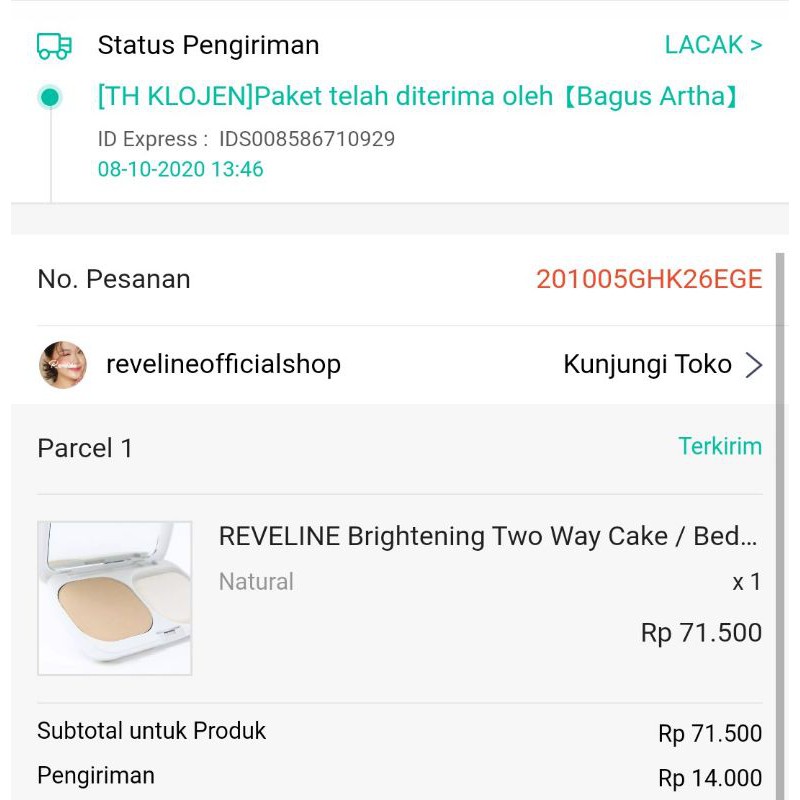800x800 pixels.
Task: Click the Natural variant label
Action: click(x=256, y=581)
